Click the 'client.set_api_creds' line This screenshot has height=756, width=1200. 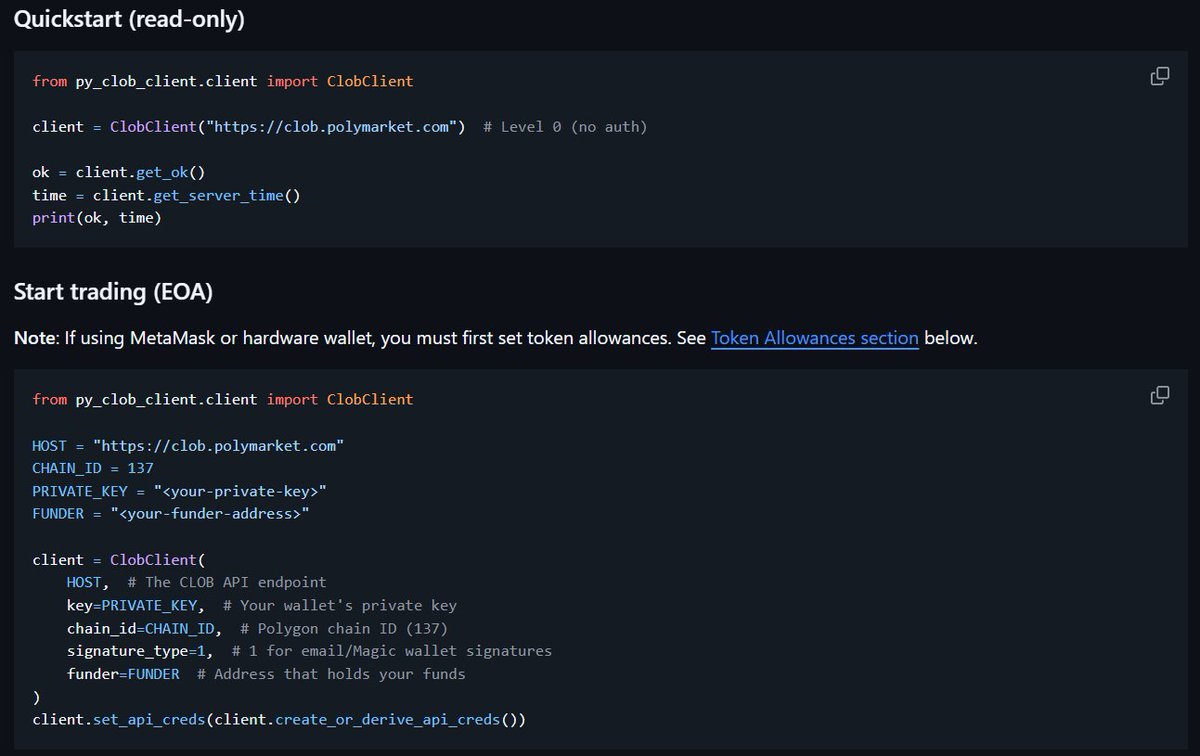pos(279,720)
